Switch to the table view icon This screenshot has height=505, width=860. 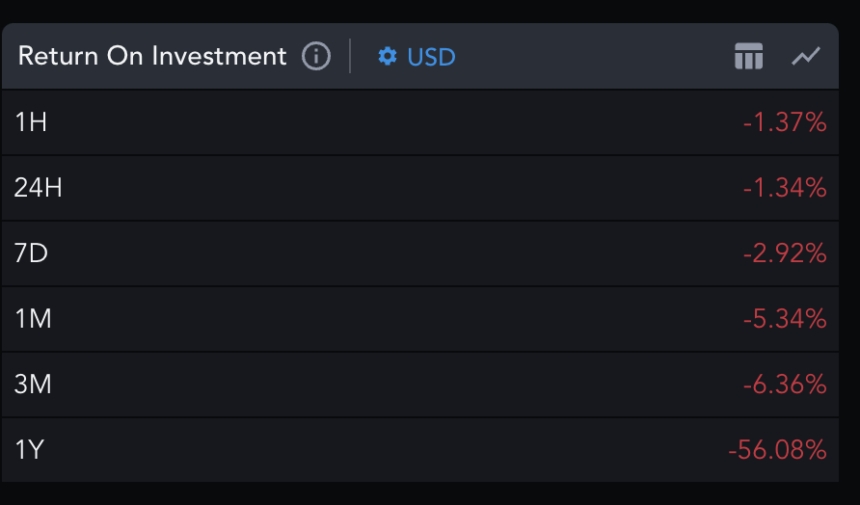point(749,57)
